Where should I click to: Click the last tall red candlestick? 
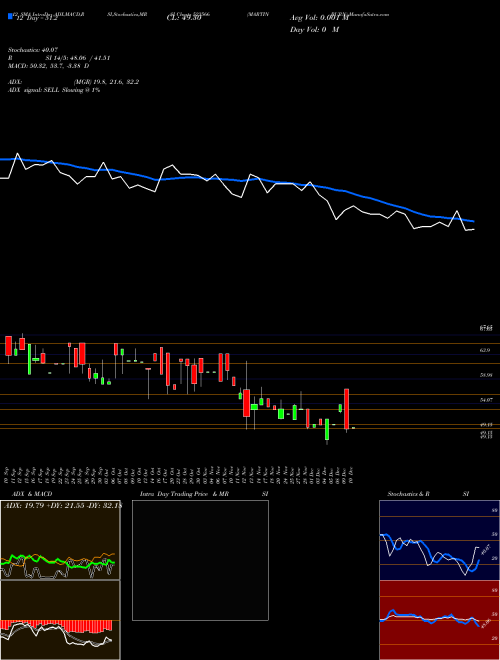[347, 408]
